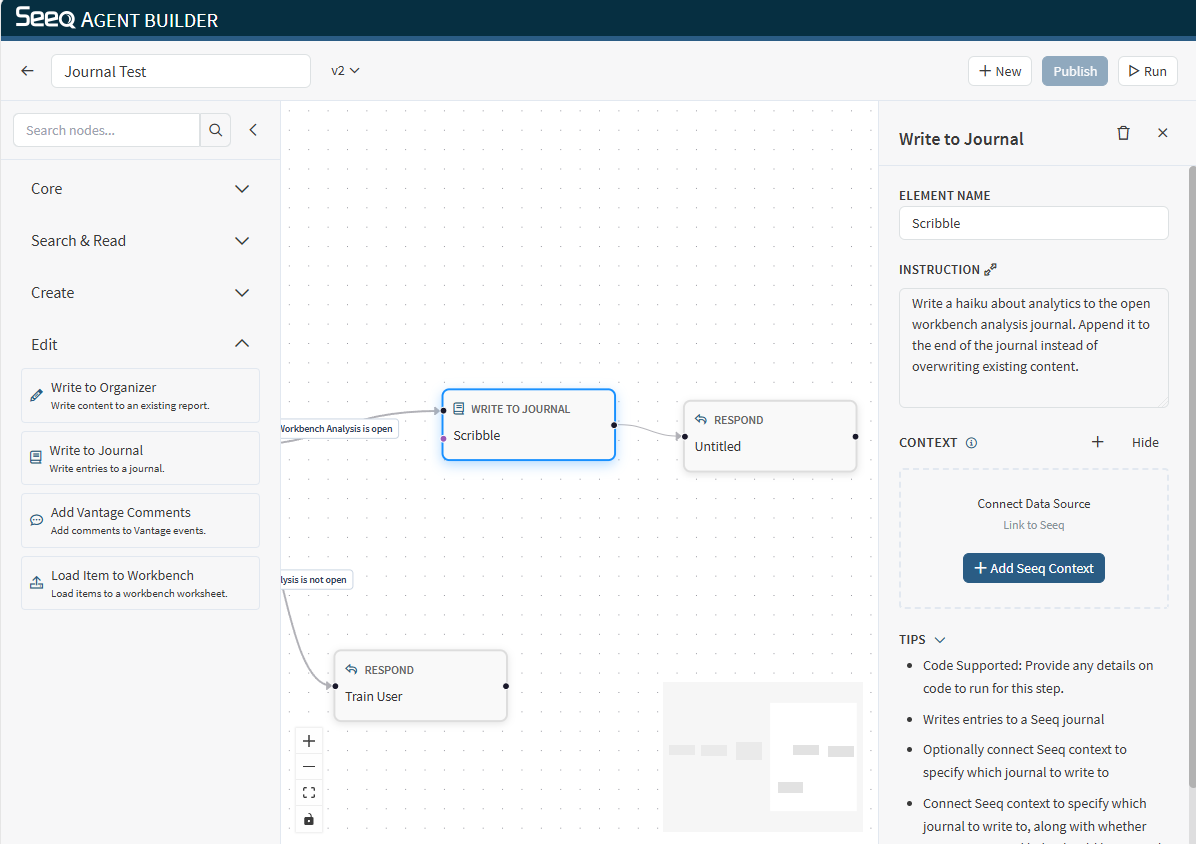Viewport: 1196px width, 844px height.
Task: Click the search magnifier icon in nodes panel
Action: [x=215, y=130]
